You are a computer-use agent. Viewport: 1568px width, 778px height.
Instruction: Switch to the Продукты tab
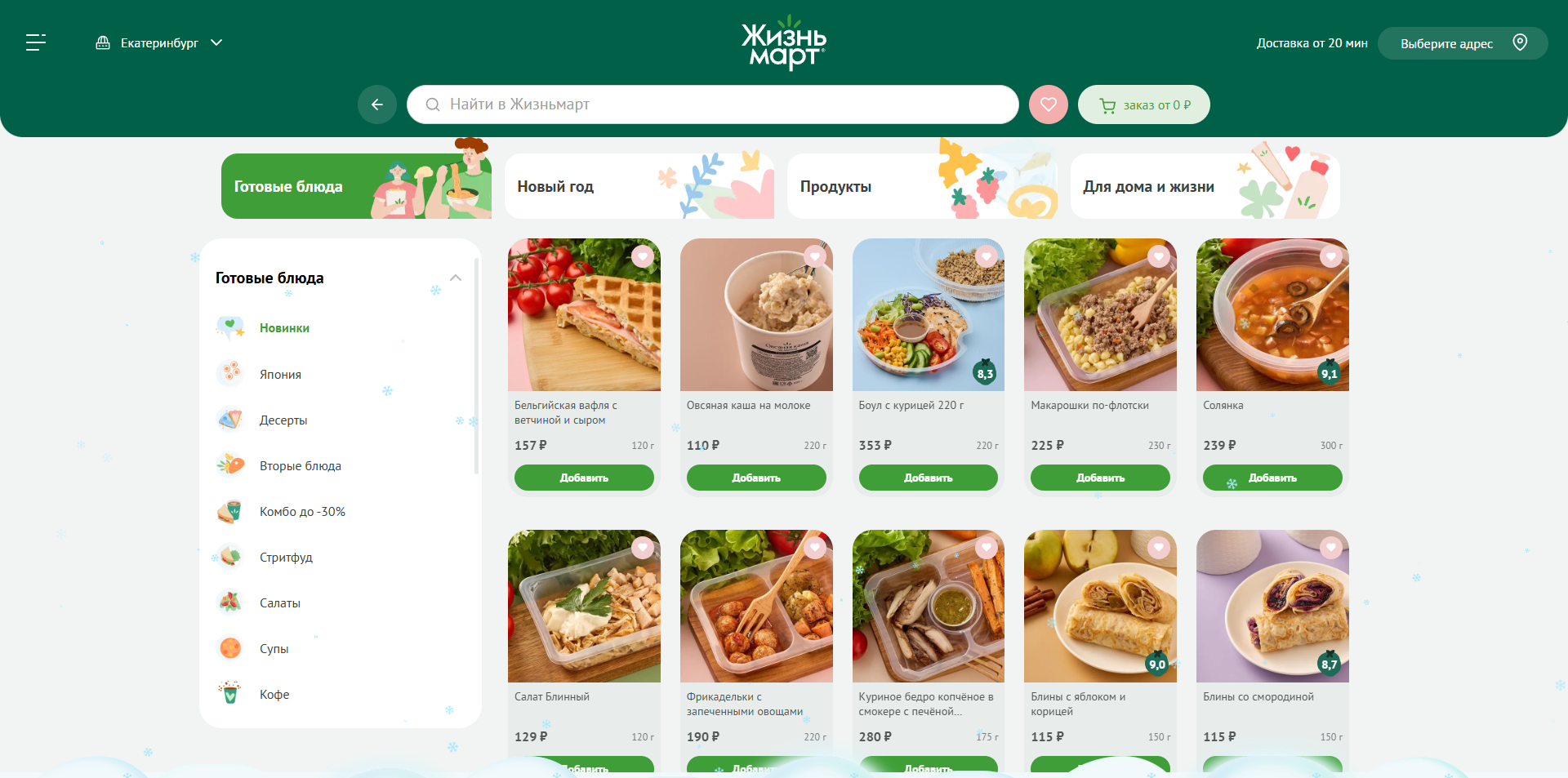click(x=922, y=186)
